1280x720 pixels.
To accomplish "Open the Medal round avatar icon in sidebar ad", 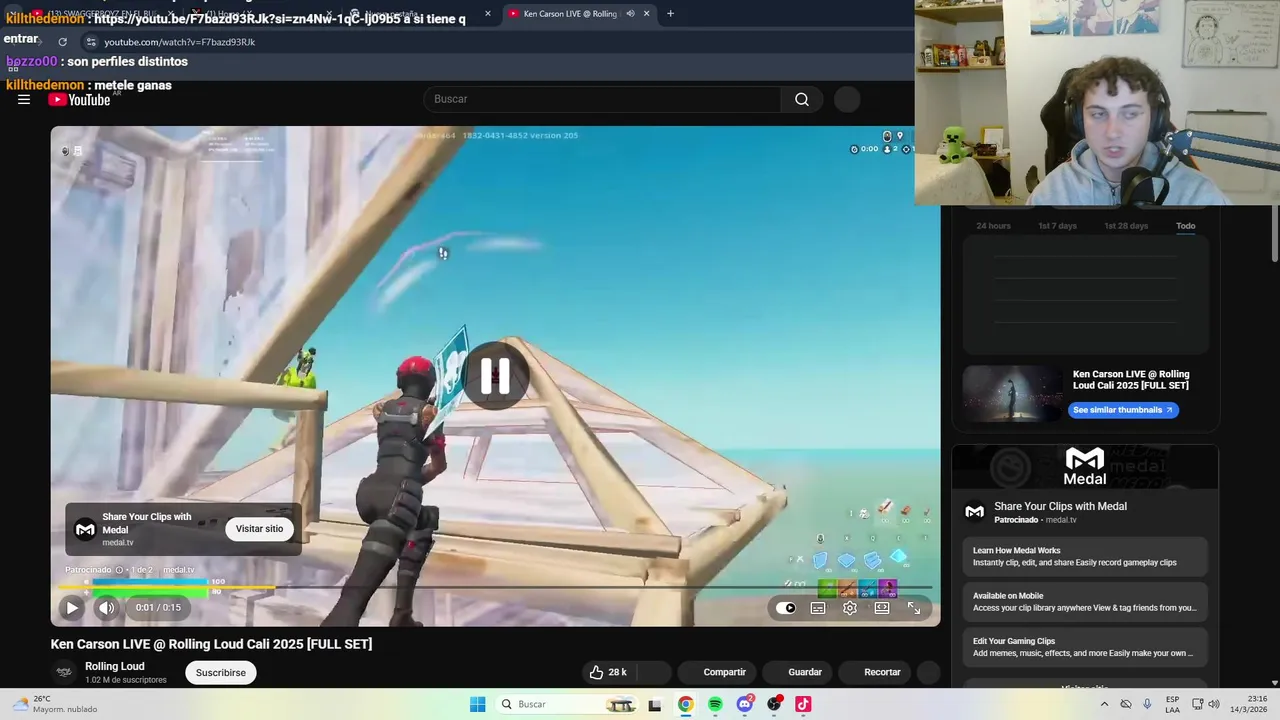I will [x=974, y=512].
